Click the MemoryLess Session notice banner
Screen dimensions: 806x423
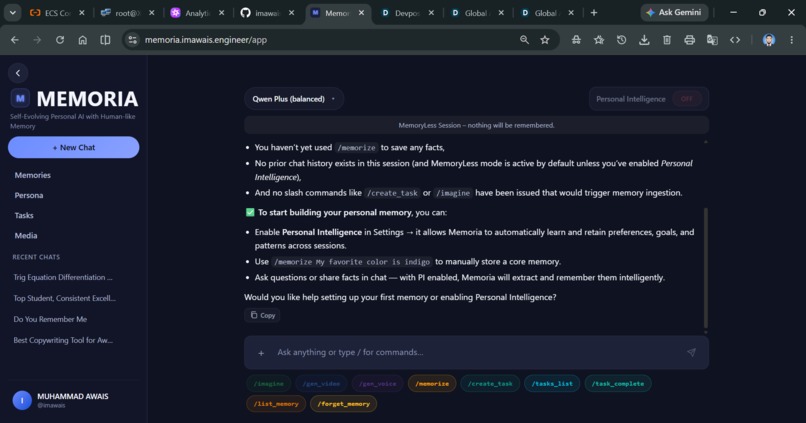point(476,125)
